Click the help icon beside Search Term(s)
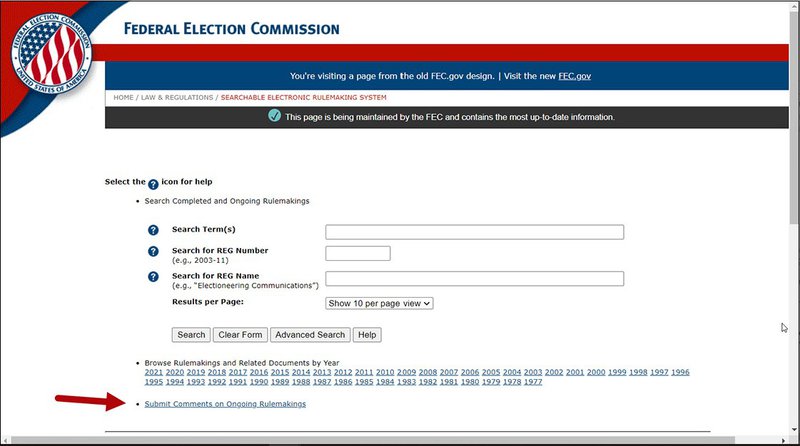The width and height of the screenshot is (800, 446). click(x=153, y=230)
